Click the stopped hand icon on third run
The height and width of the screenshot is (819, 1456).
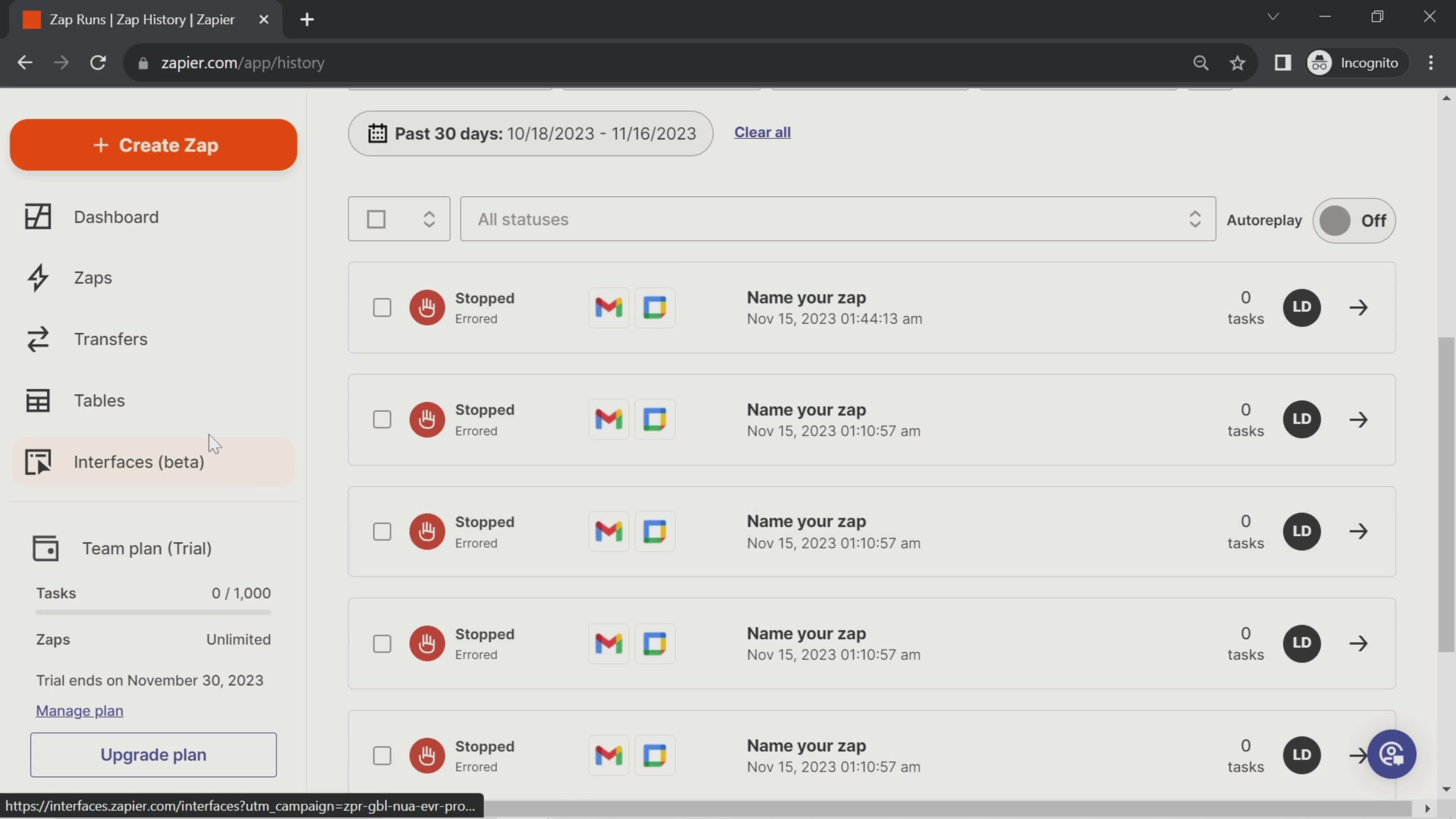[427, 531]
